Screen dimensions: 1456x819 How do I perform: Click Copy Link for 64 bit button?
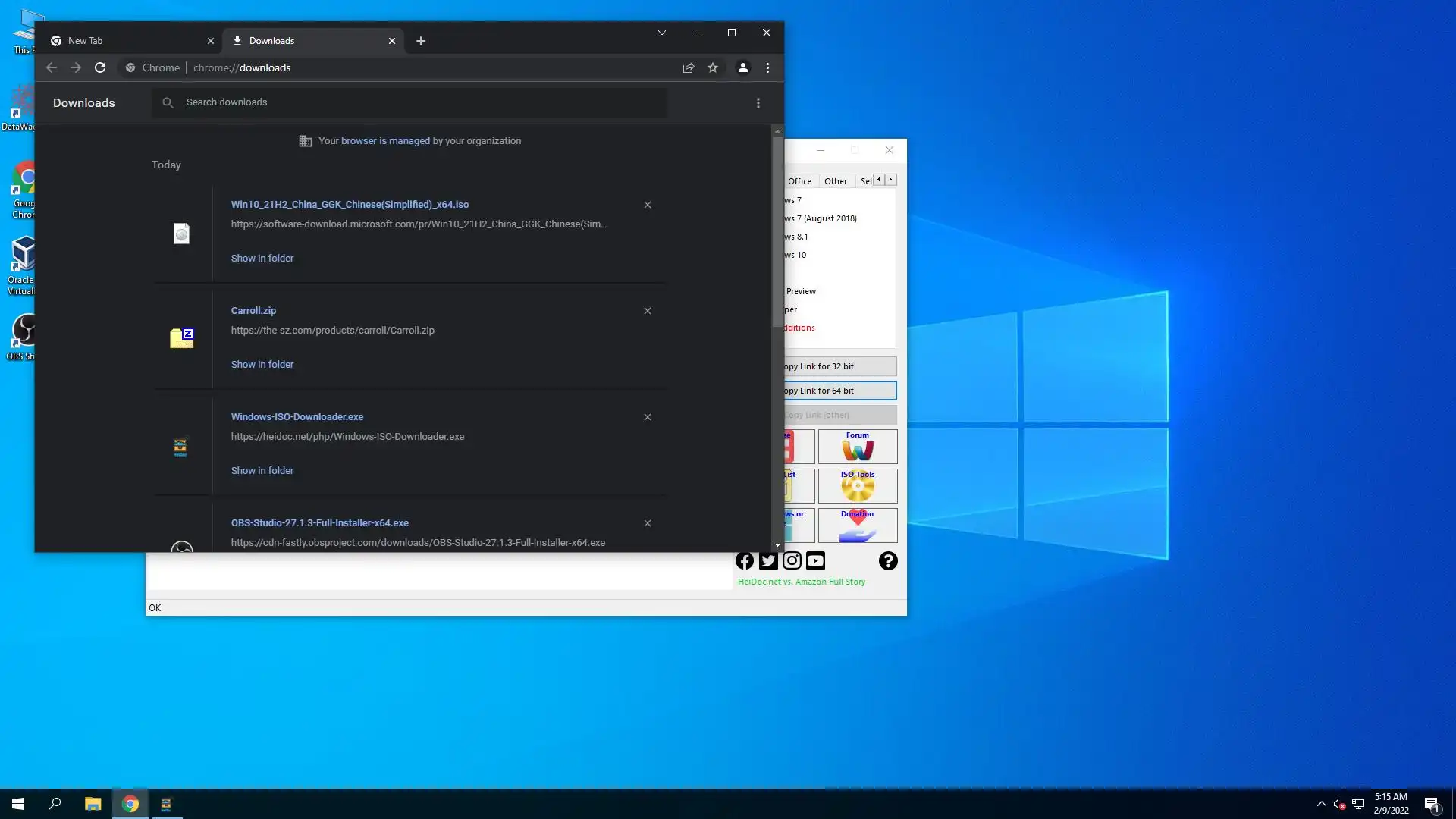pos(839,391)
